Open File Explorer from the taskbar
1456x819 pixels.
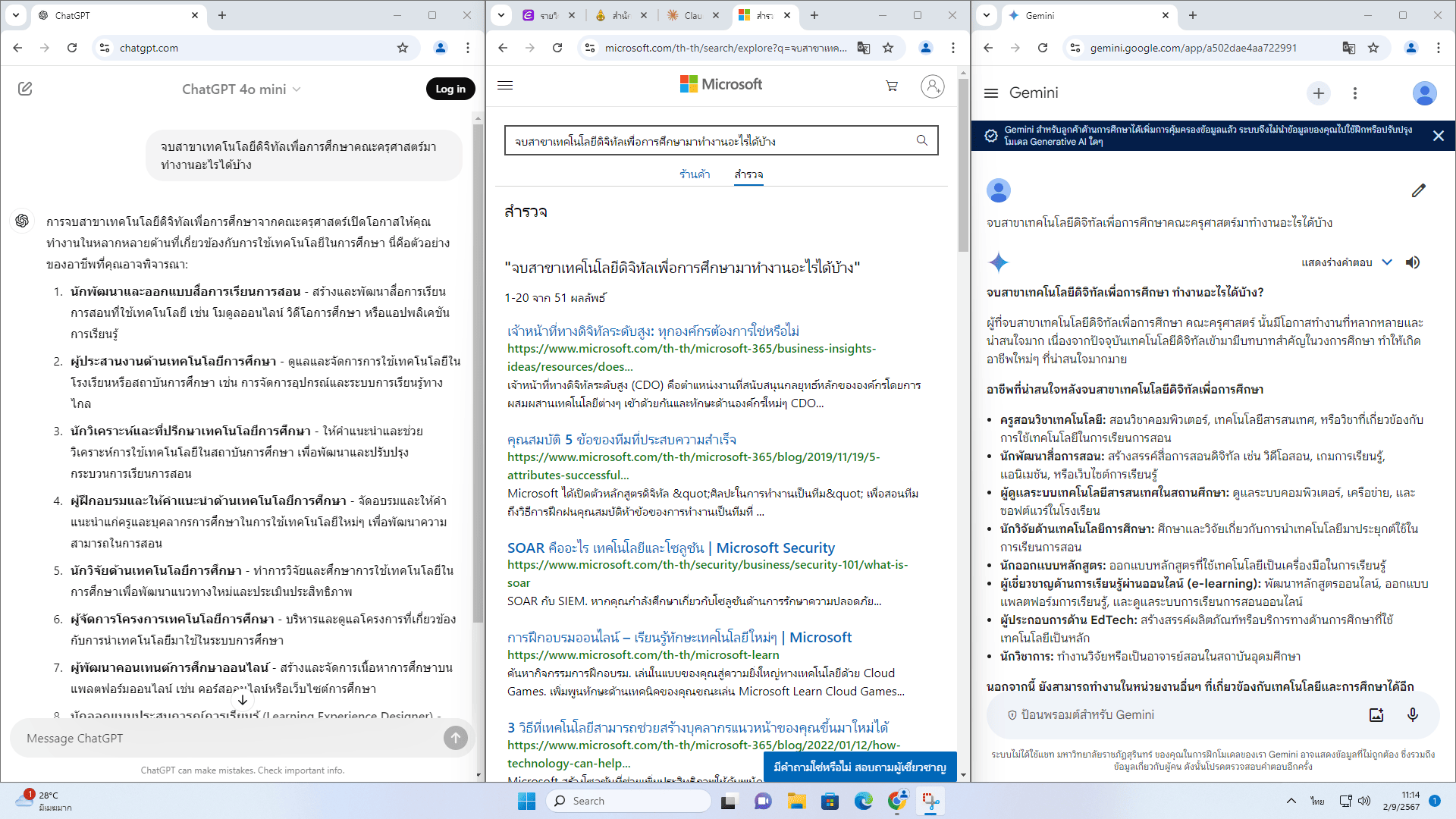[796, 801]
